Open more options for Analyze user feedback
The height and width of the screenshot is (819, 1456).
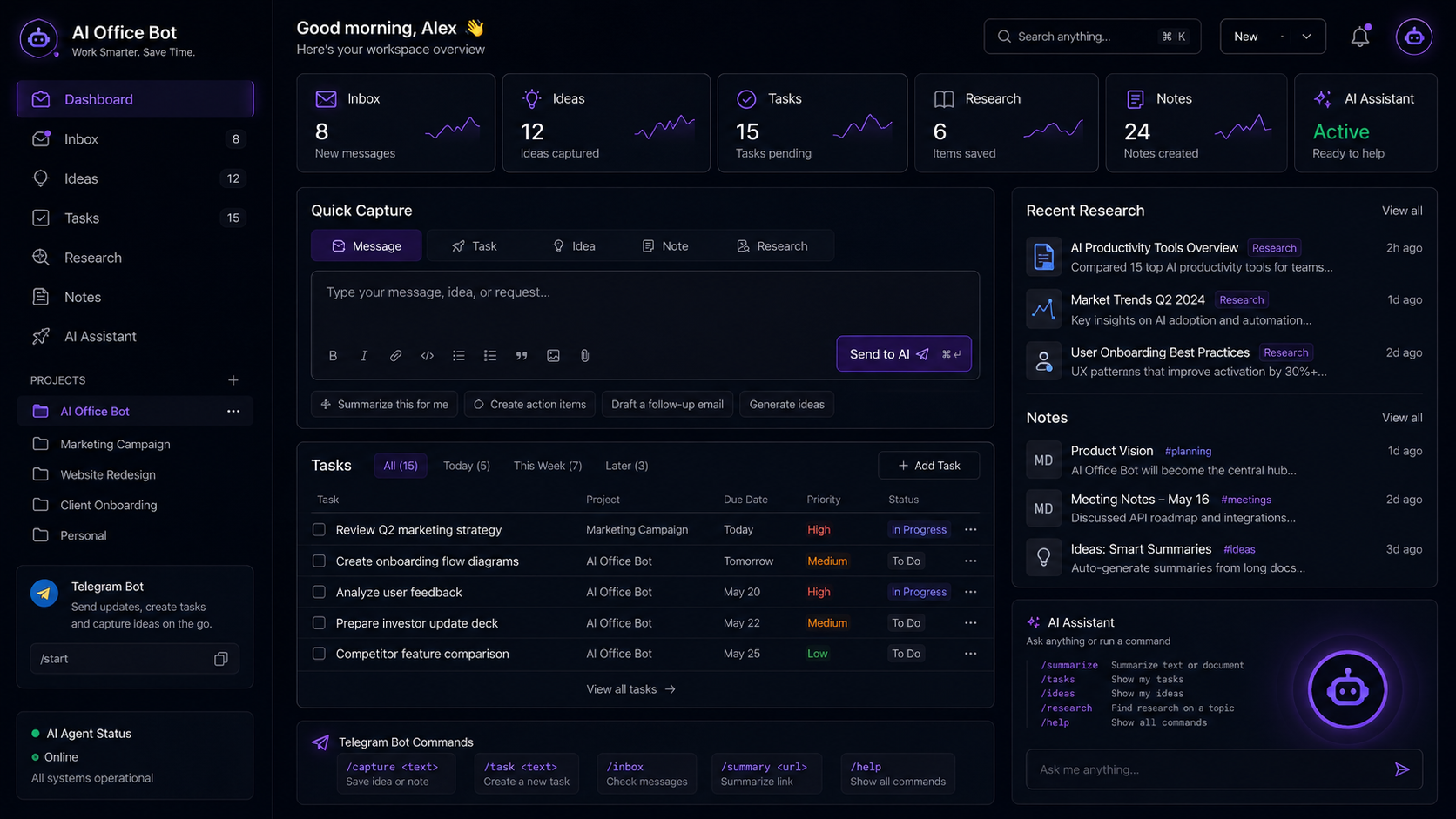coord(970,592)
